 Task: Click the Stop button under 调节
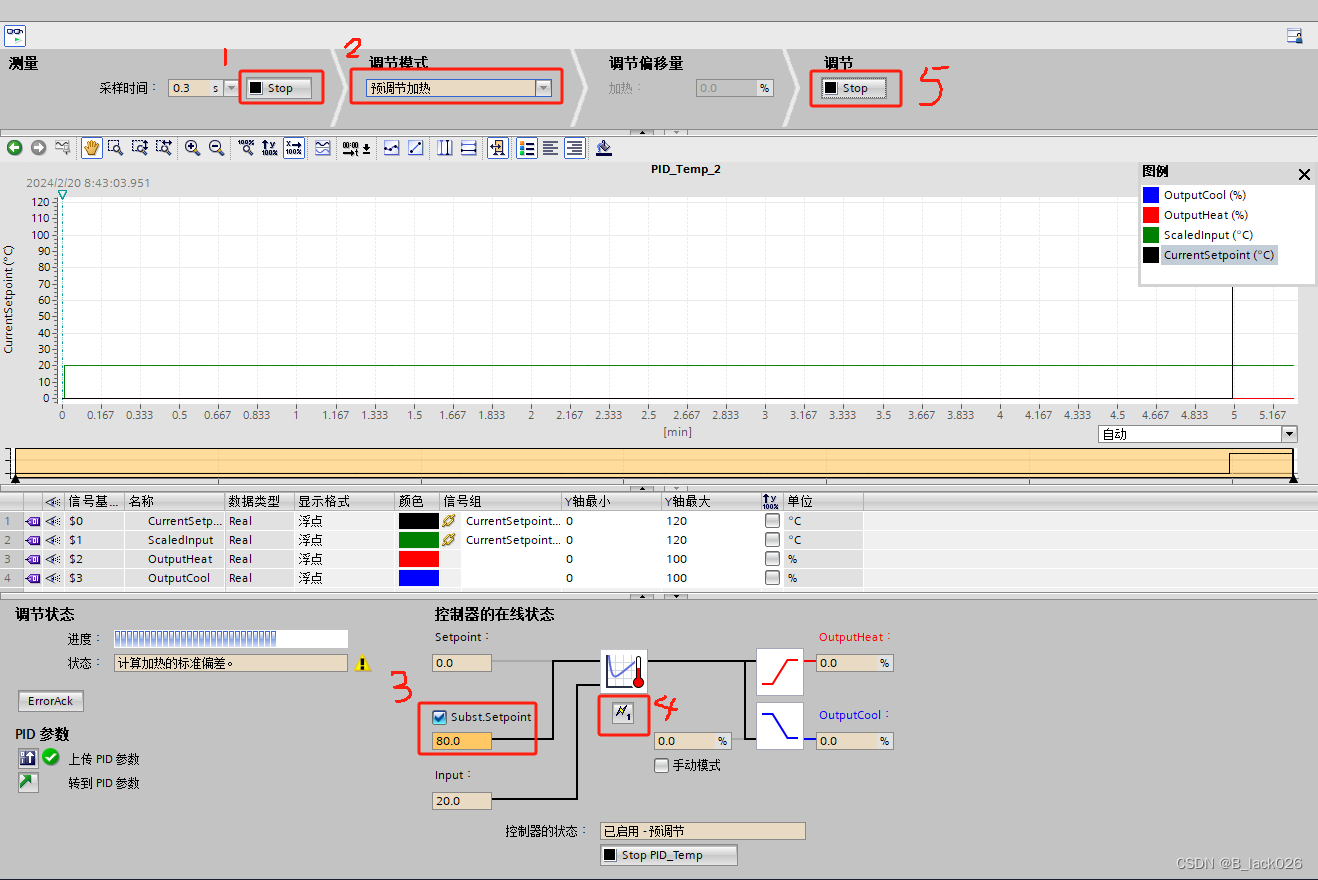point(855,88)
